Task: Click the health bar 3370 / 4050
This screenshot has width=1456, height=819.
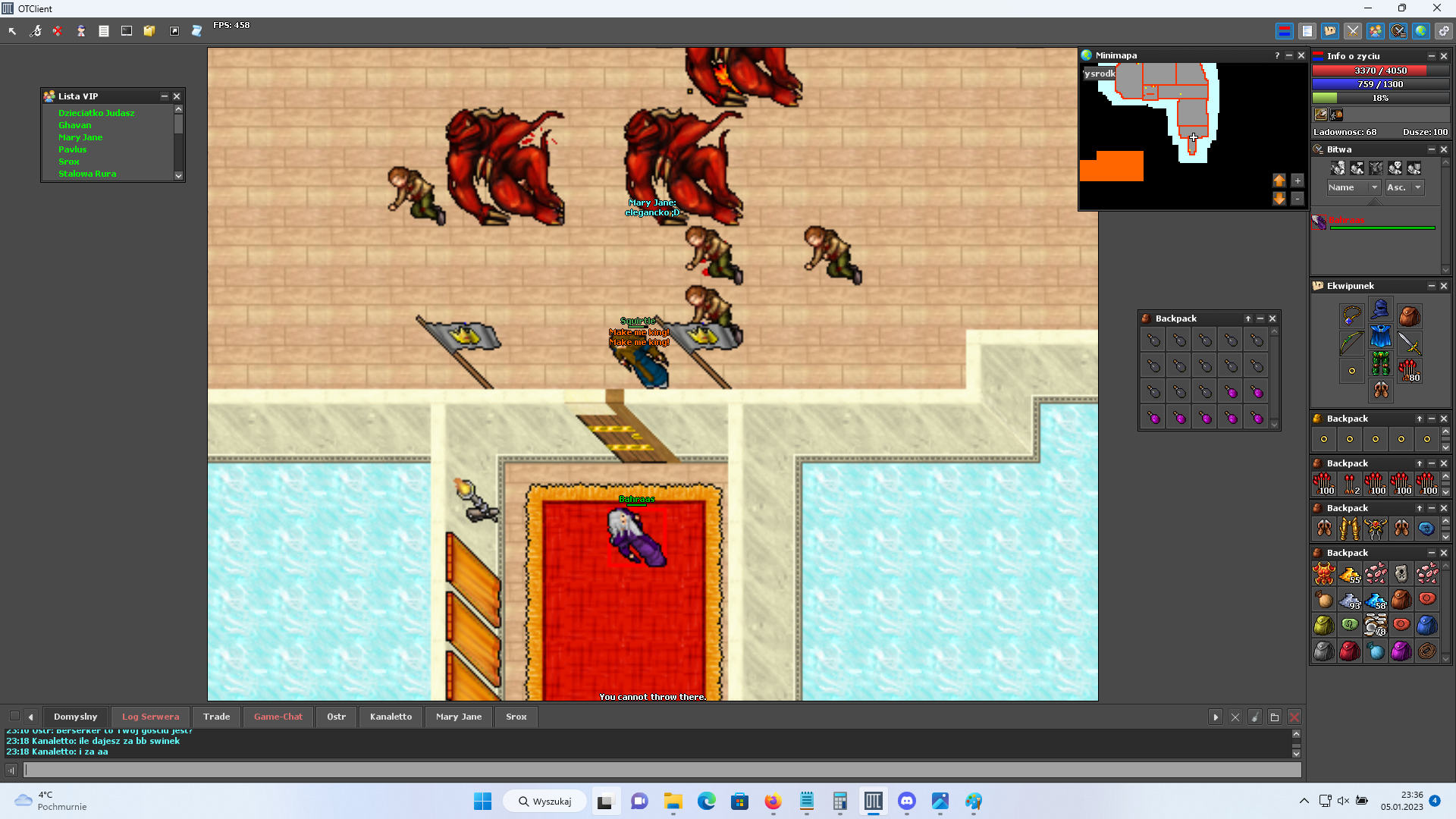Action: pyautogui.click(x=1380, y=71)
